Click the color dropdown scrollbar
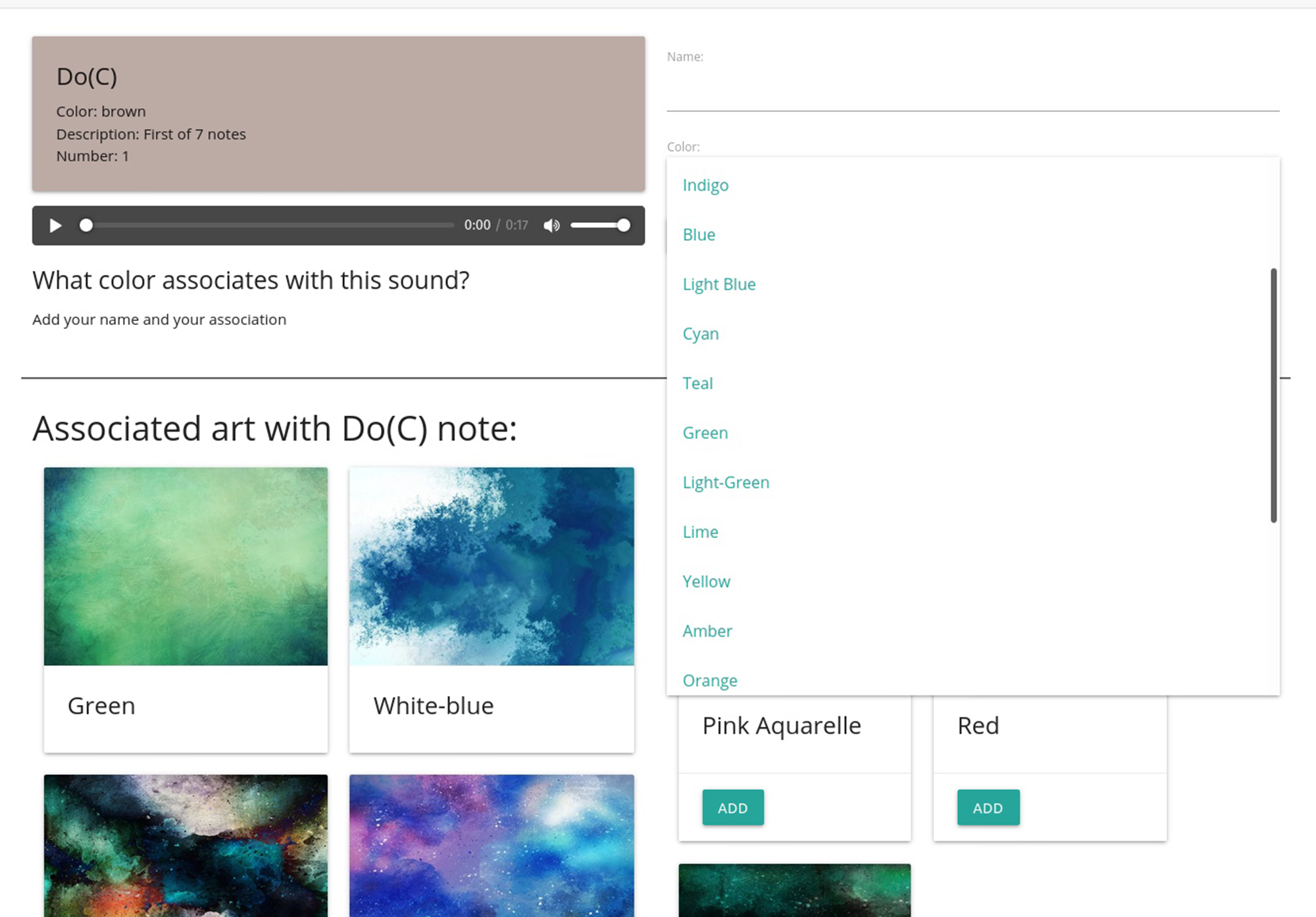 (x=1274, y=395)
